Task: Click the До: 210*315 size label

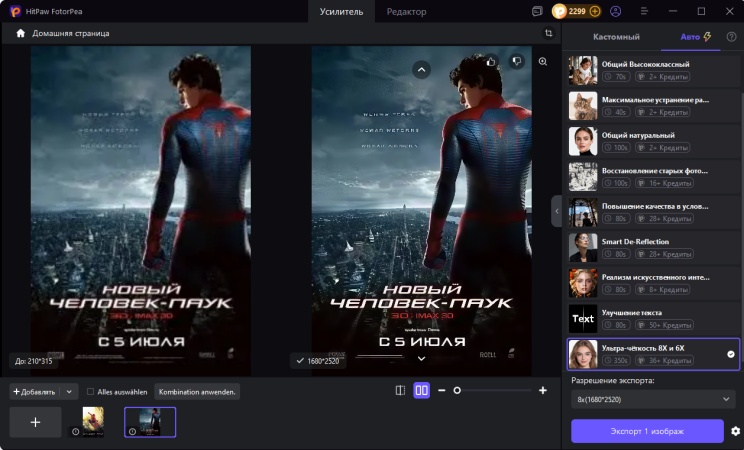Action: [33, 361]
